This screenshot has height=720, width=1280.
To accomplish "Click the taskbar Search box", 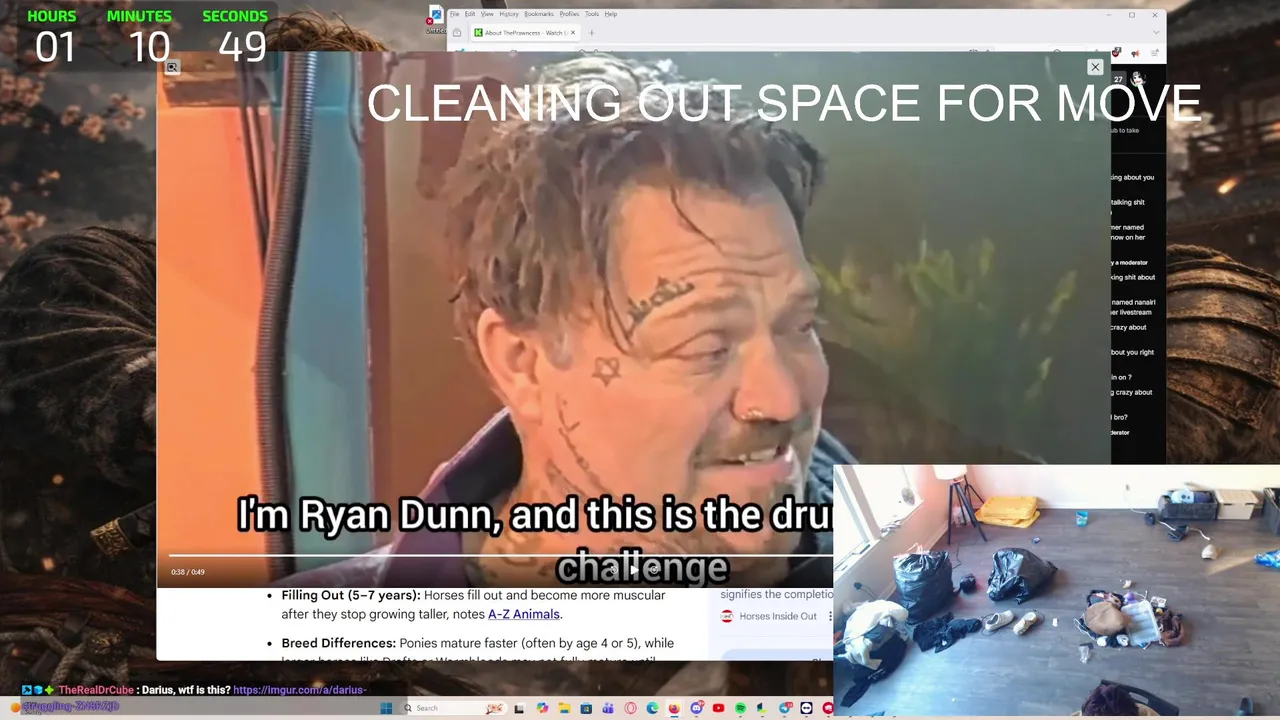I will [x=455, y=708].
